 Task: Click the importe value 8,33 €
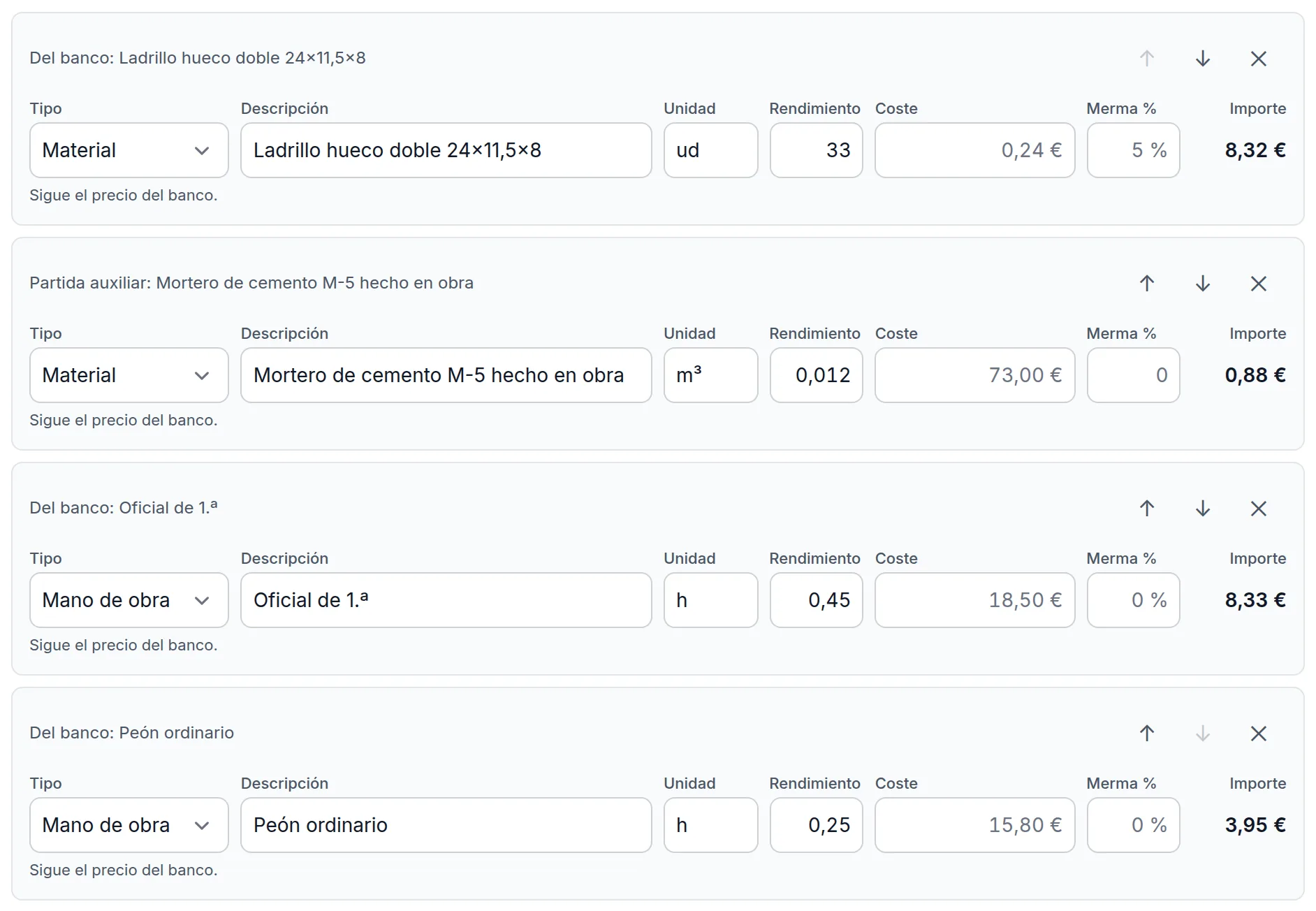(1255, 600)
